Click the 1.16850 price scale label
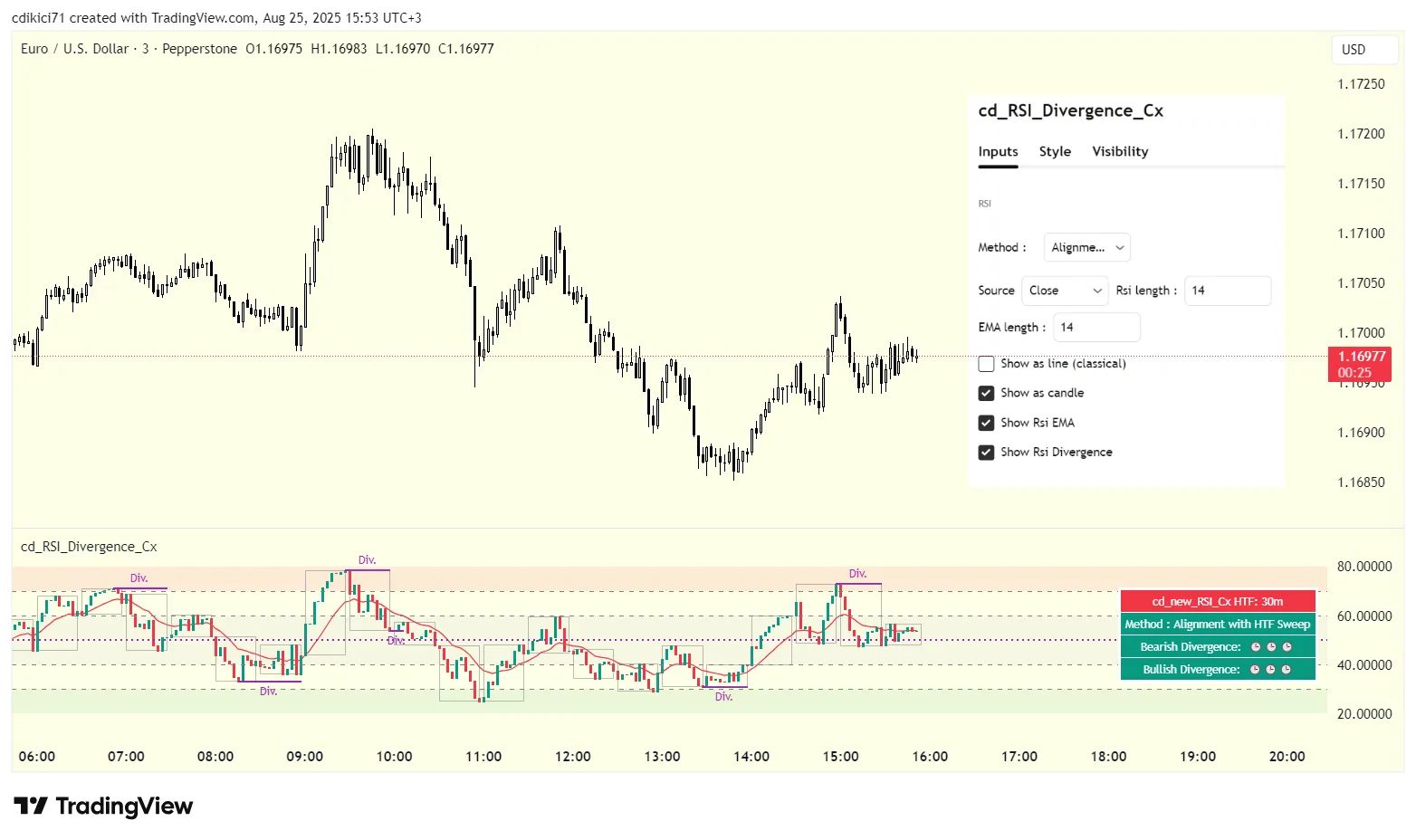The image size is (1416, 840). pos(1361,482)
